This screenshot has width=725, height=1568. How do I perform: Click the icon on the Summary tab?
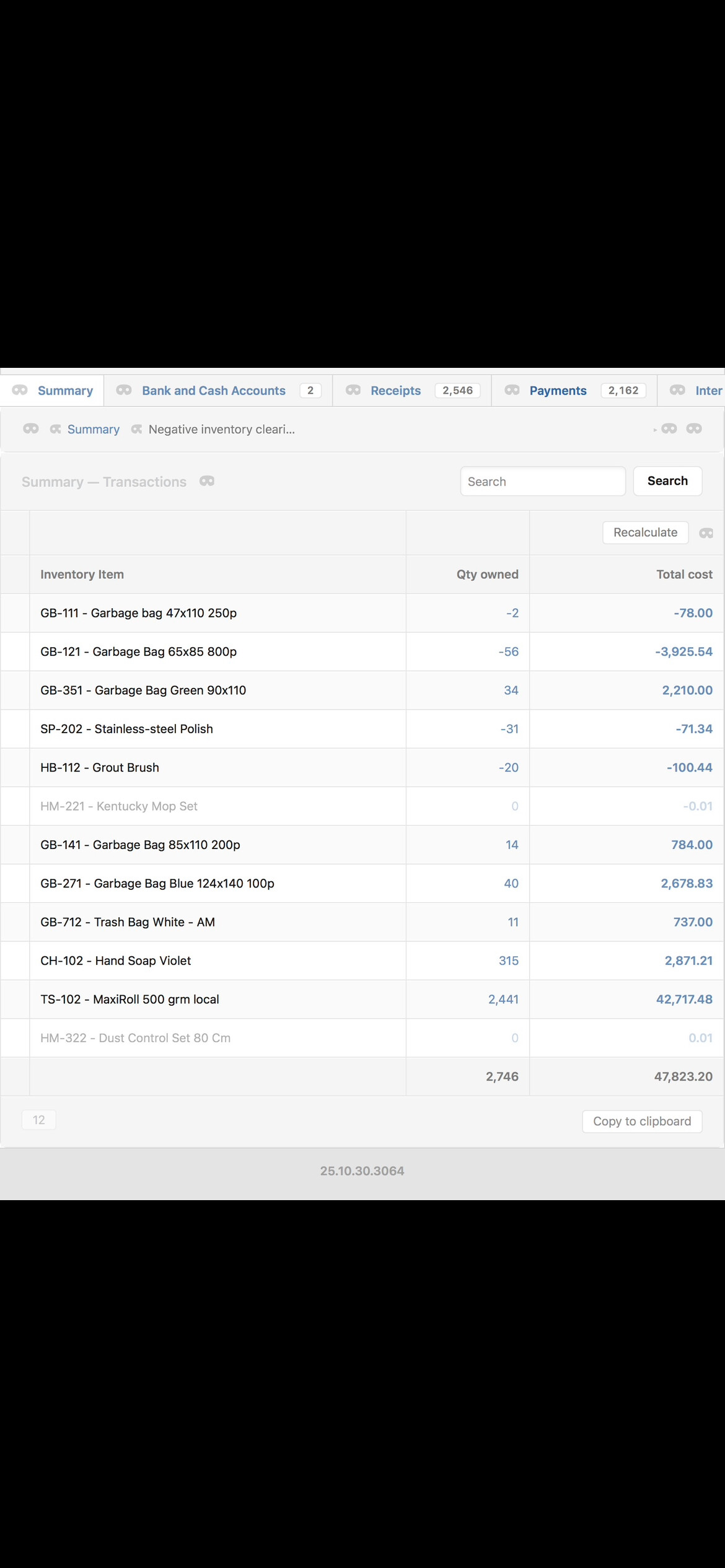pyautogui.click(x=20, y=390)
